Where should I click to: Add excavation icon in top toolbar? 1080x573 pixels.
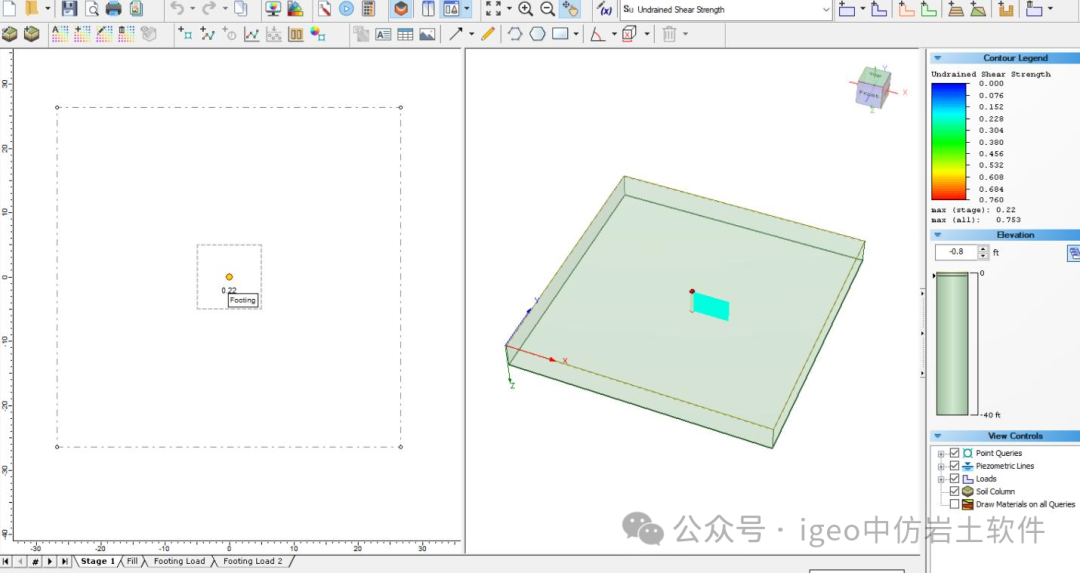click(1006, 9)
